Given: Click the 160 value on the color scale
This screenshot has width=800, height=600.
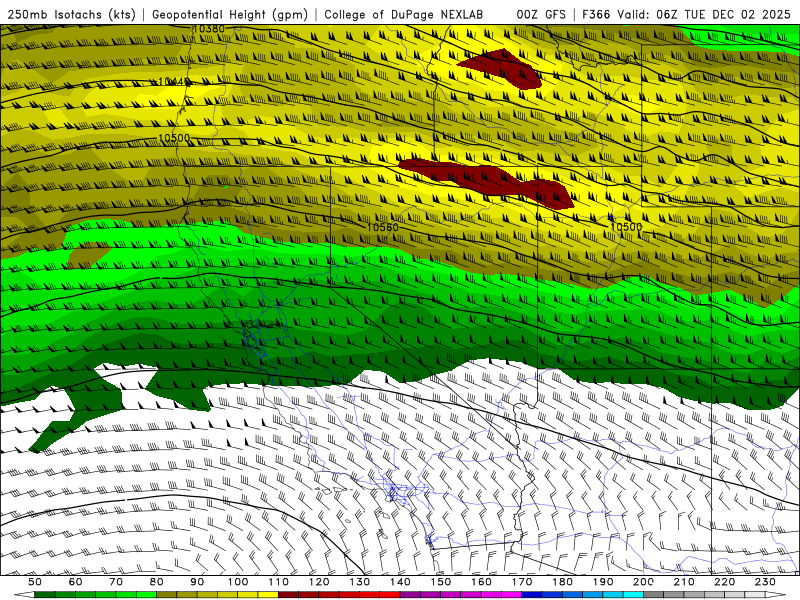Looking at the screenshot, I should [x=481, y=582].
